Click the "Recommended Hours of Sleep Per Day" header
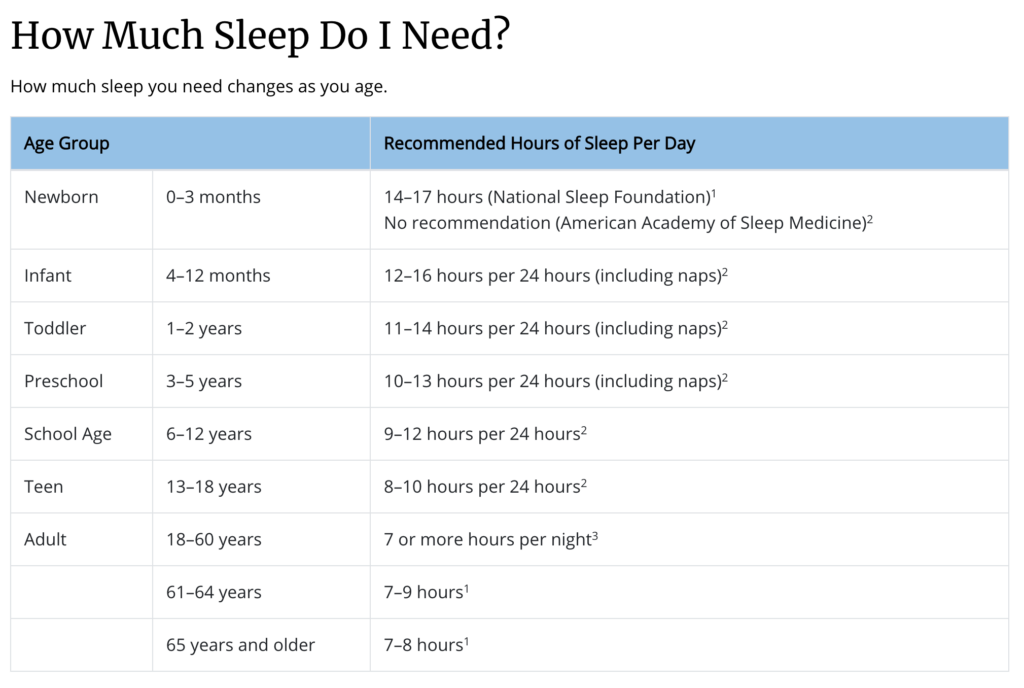This screenshot has width=1024, height=688. pos(539,143)
